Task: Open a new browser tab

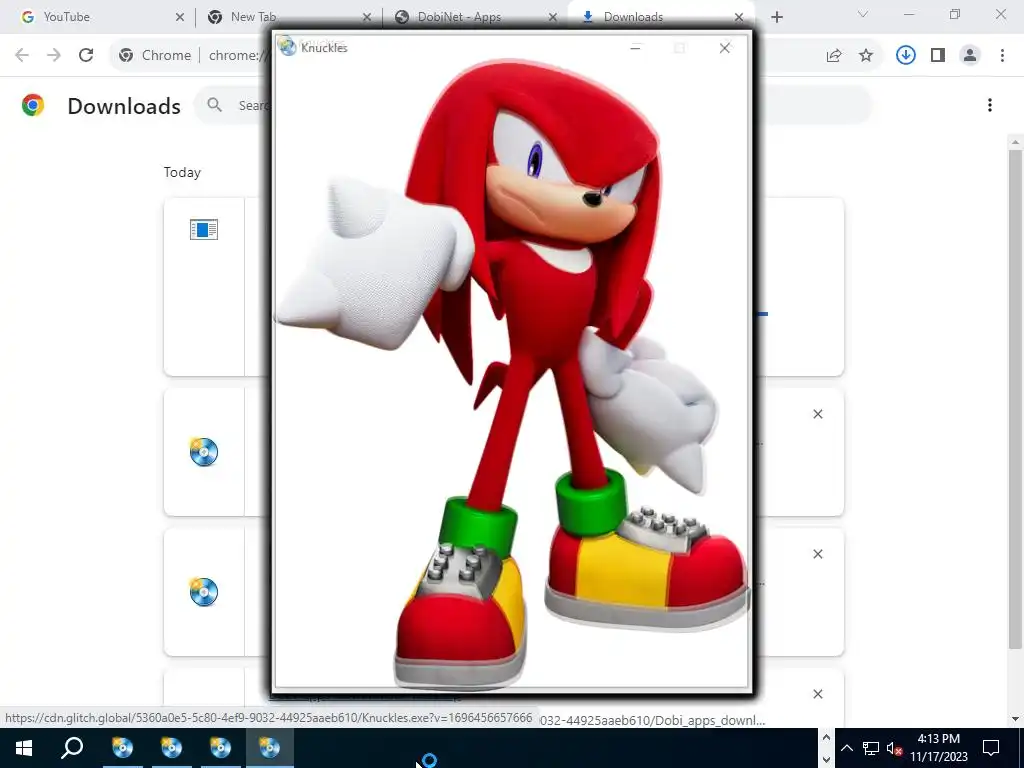Action: [x=776, y=17]
